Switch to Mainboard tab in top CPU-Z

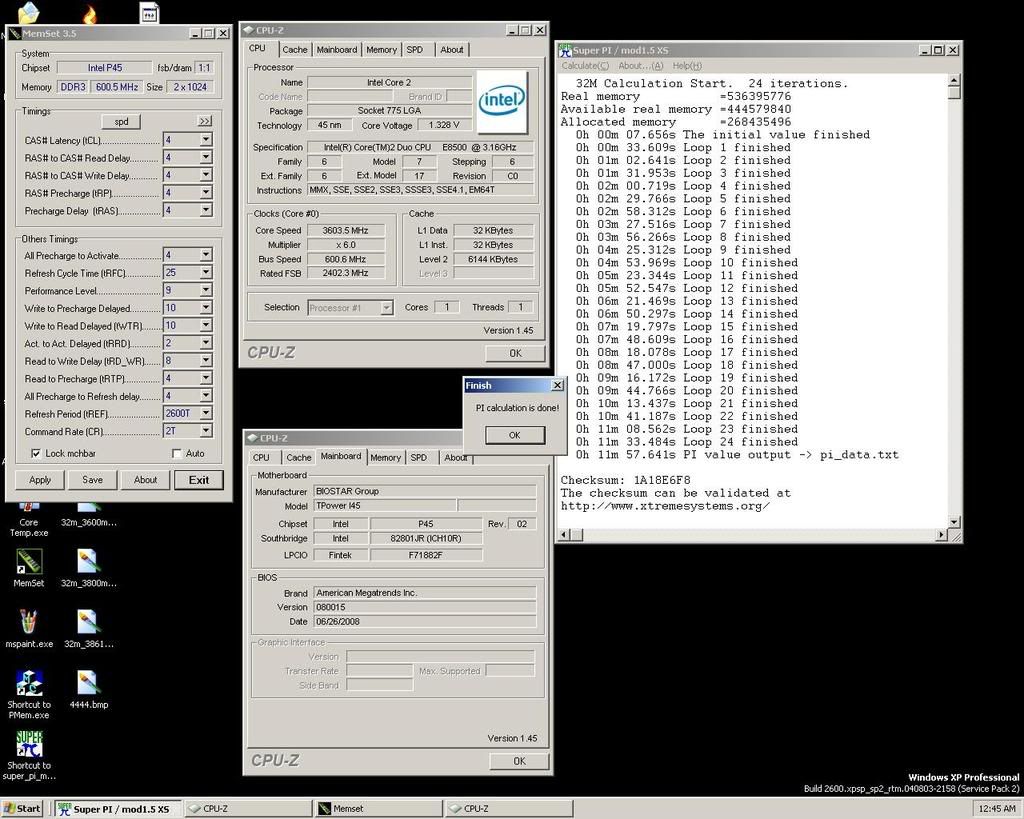[337, 50]
